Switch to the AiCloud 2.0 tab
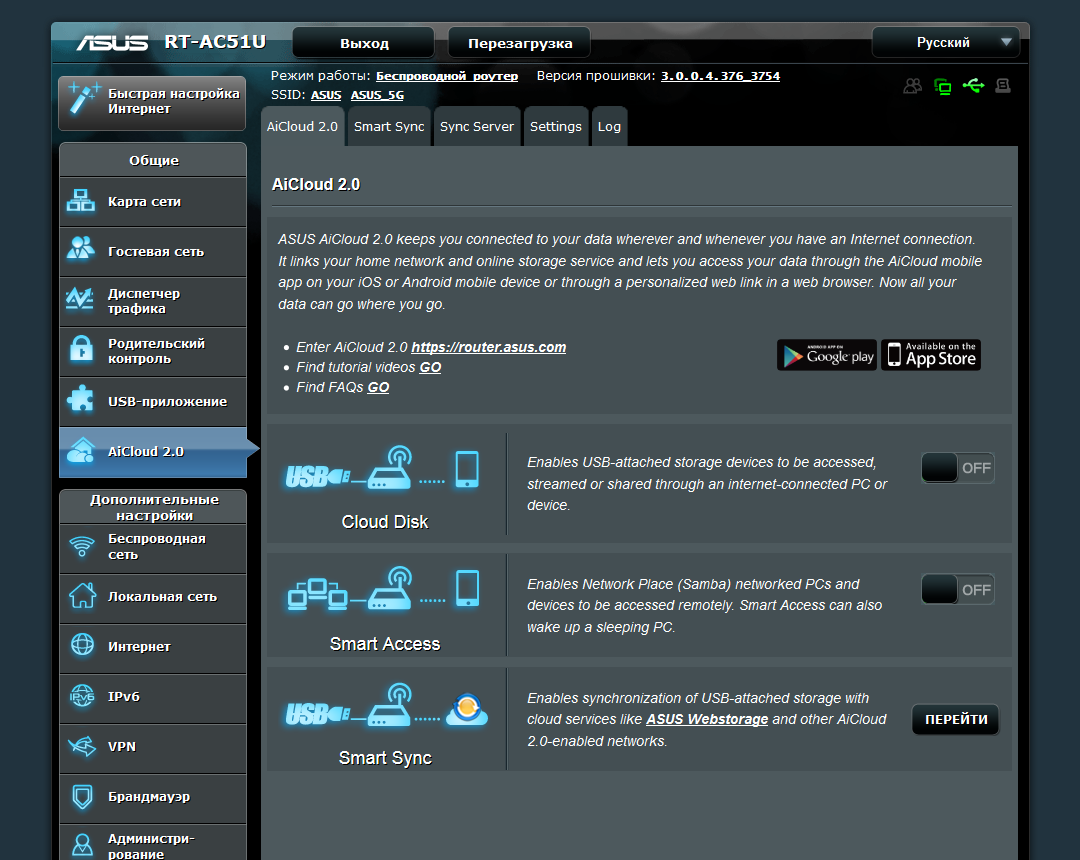This screenshot has width=1080, height=860. click(302, 127)
